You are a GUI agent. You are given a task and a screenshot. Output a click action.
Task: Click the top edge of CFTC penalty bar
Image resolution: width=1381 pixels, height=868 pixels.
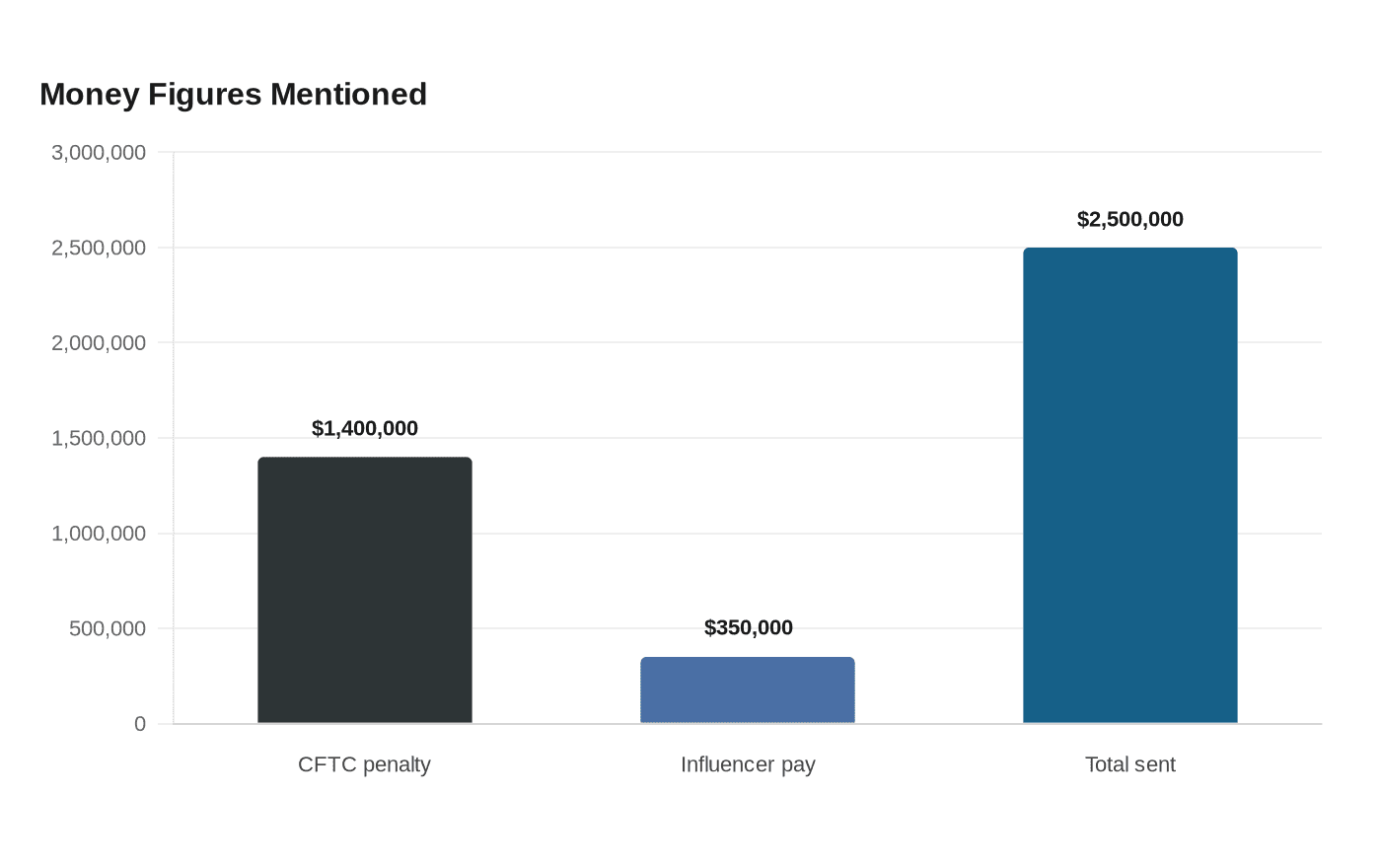365,458
